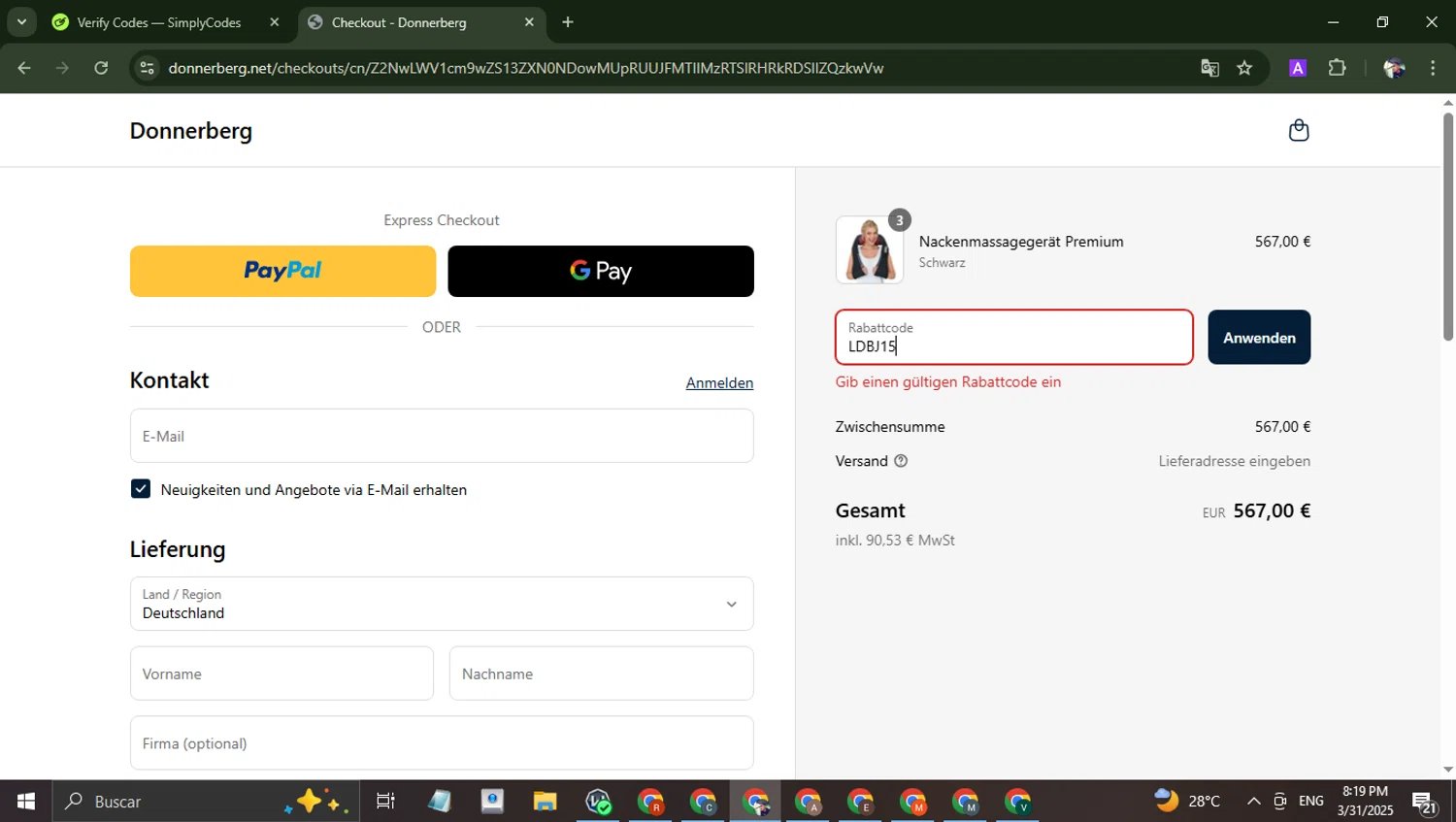Open the purple A extension icon

coord(1298,68)
